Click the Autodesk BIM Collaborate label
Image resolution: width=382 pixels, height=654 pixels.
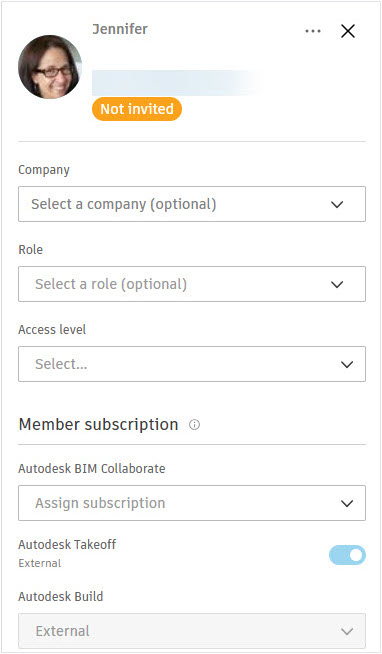[92, 468]
